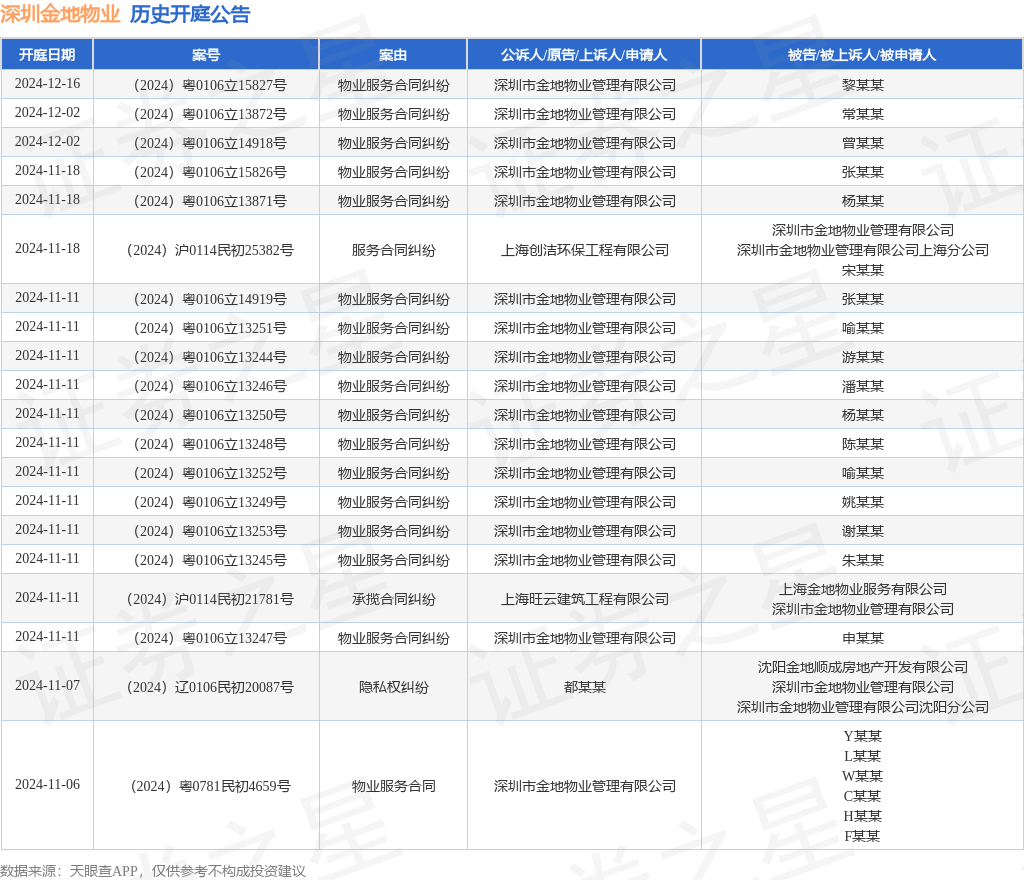Click defendant 深圳市金地物业管理有限公司上海分公司
The width and height of the screenshot is (1024, 880).
point(863,250)
